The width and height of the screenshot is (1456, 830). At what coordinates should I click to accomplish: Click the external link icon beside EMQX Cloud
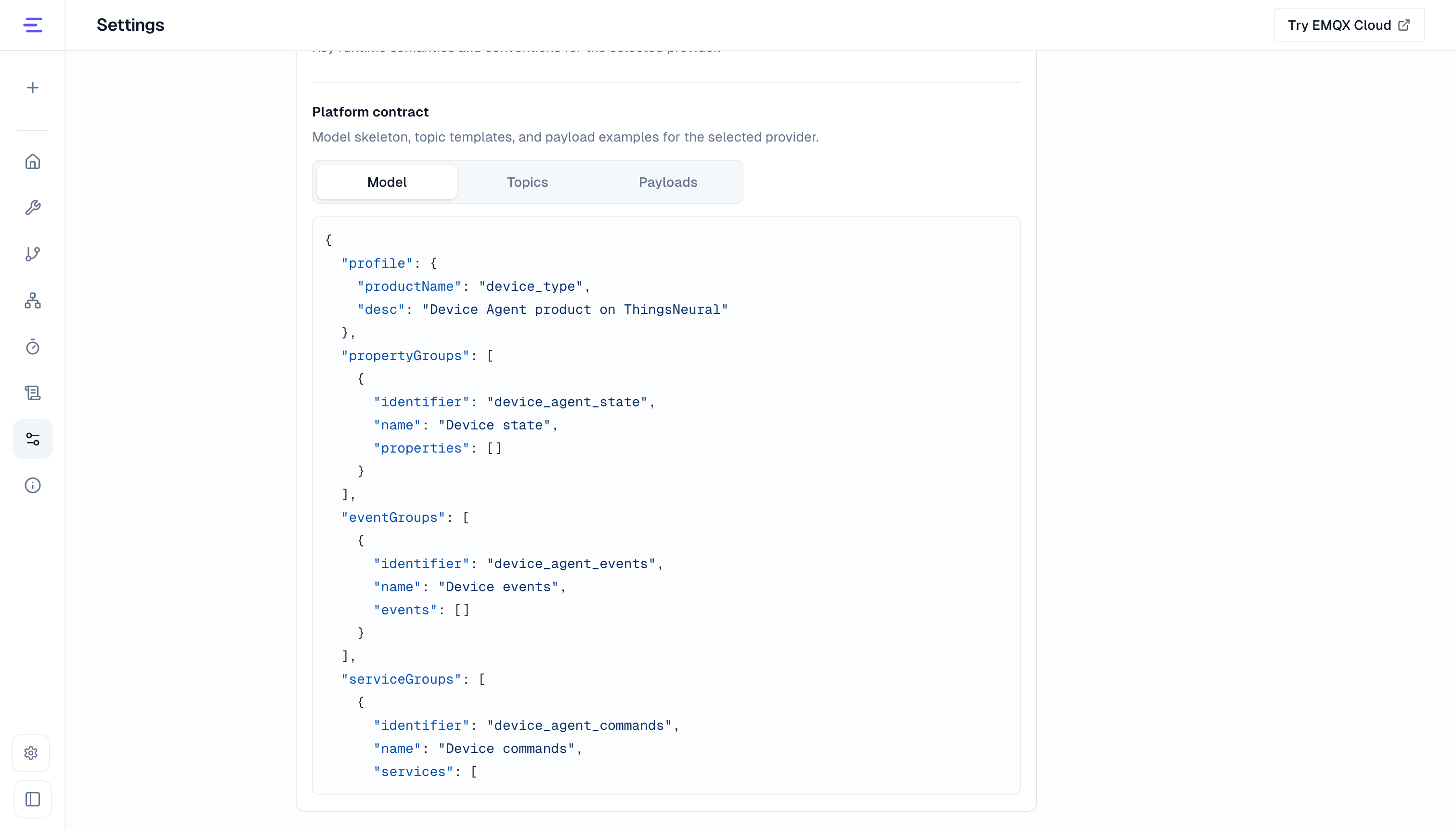click(1404, 25)
